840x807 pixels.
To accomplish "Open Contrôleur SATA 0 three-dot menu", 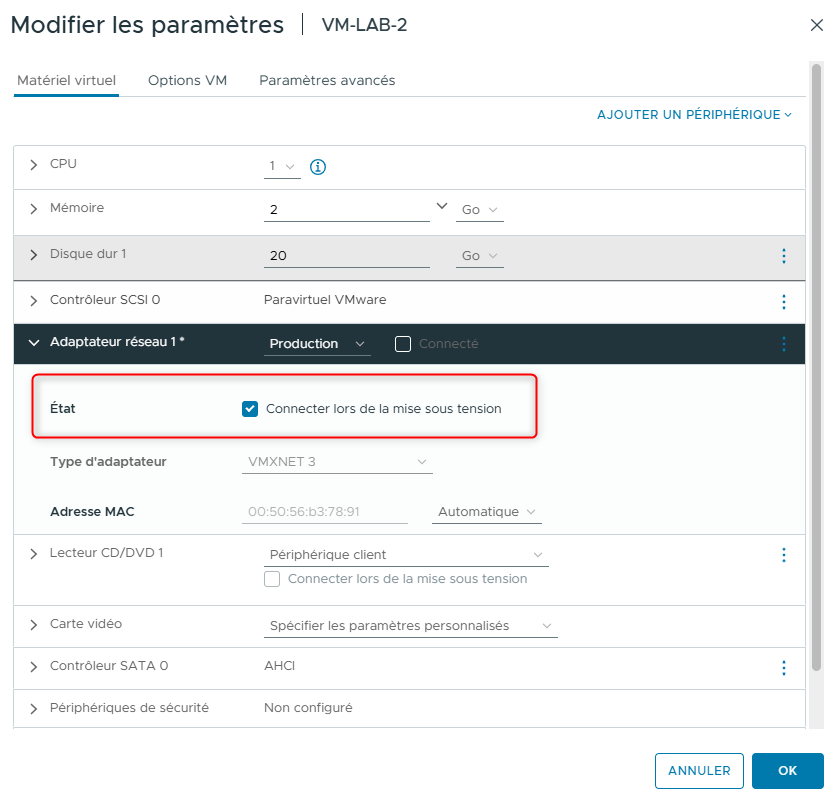I will (x=784, y=667).
